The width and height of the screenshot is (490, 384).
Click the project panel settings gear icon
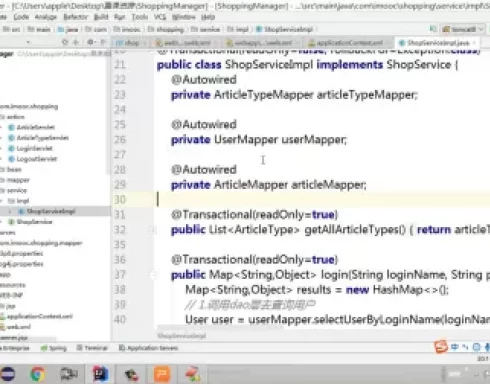point(90,42)
